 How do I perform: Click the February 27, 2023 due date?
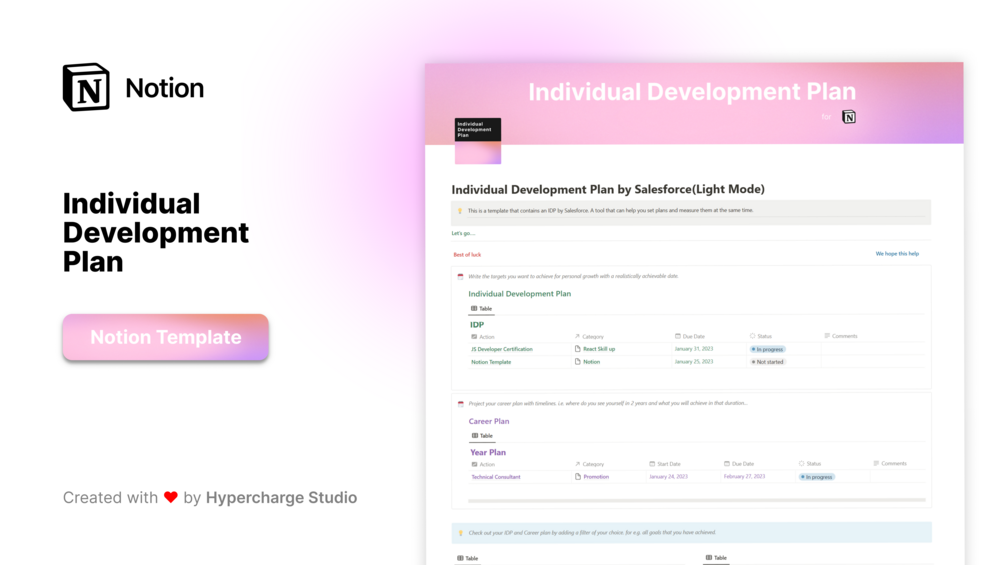pos(744,477)
